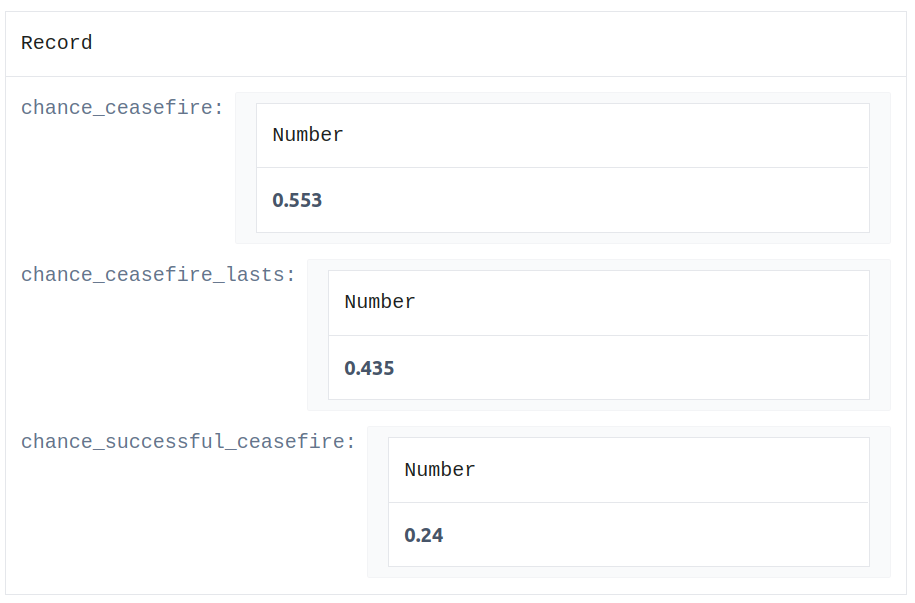Select the chance_ceasefire field label

pyautogui.click(x=122, y=108)
